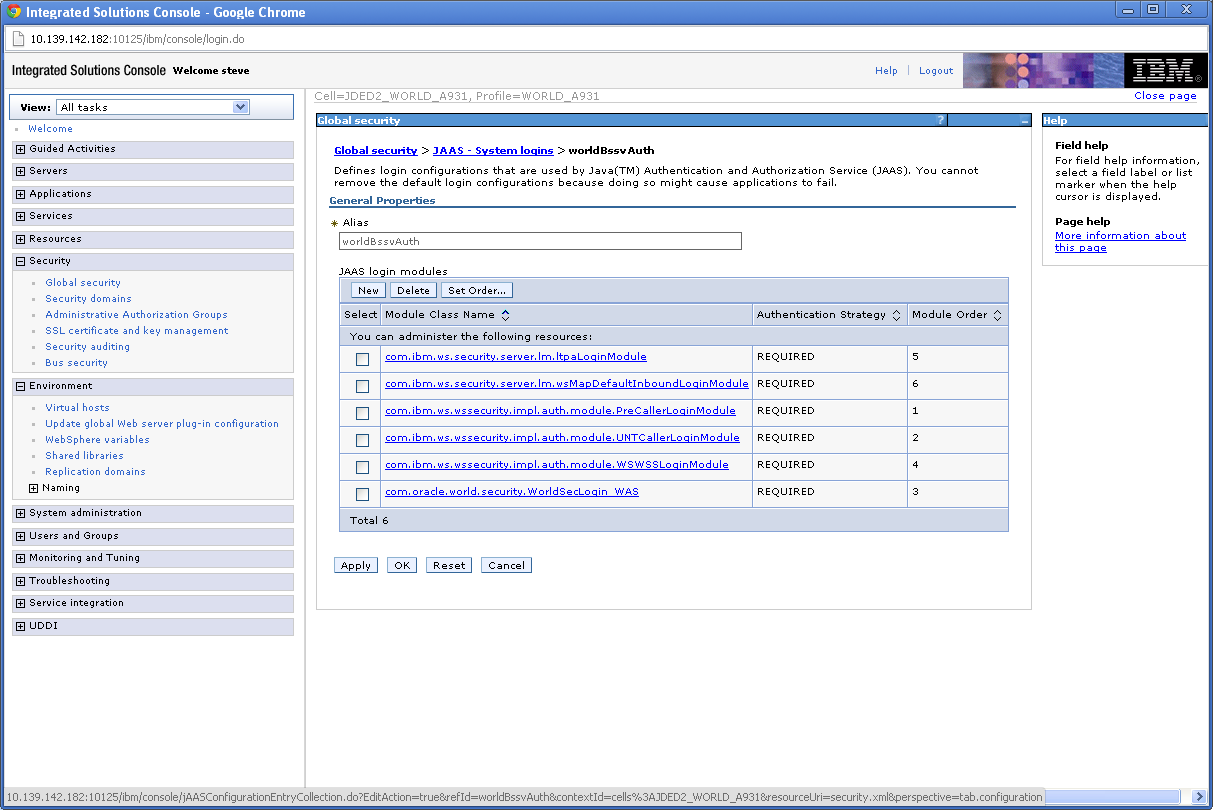Click the browser address bar URL

tap(138, 39)
